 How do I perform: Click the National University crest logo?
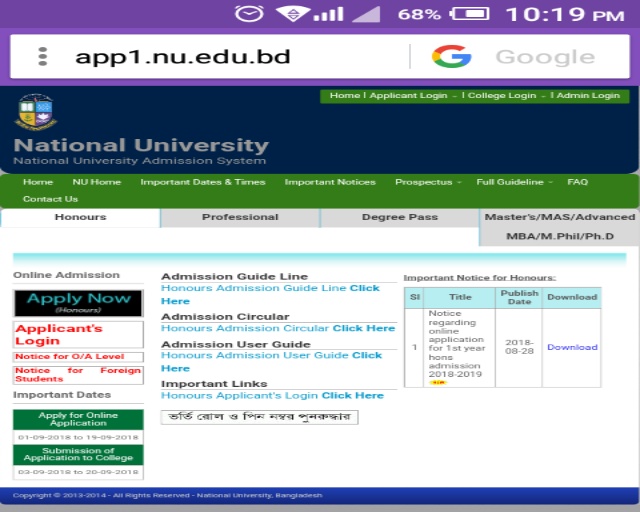click(36, 112)
